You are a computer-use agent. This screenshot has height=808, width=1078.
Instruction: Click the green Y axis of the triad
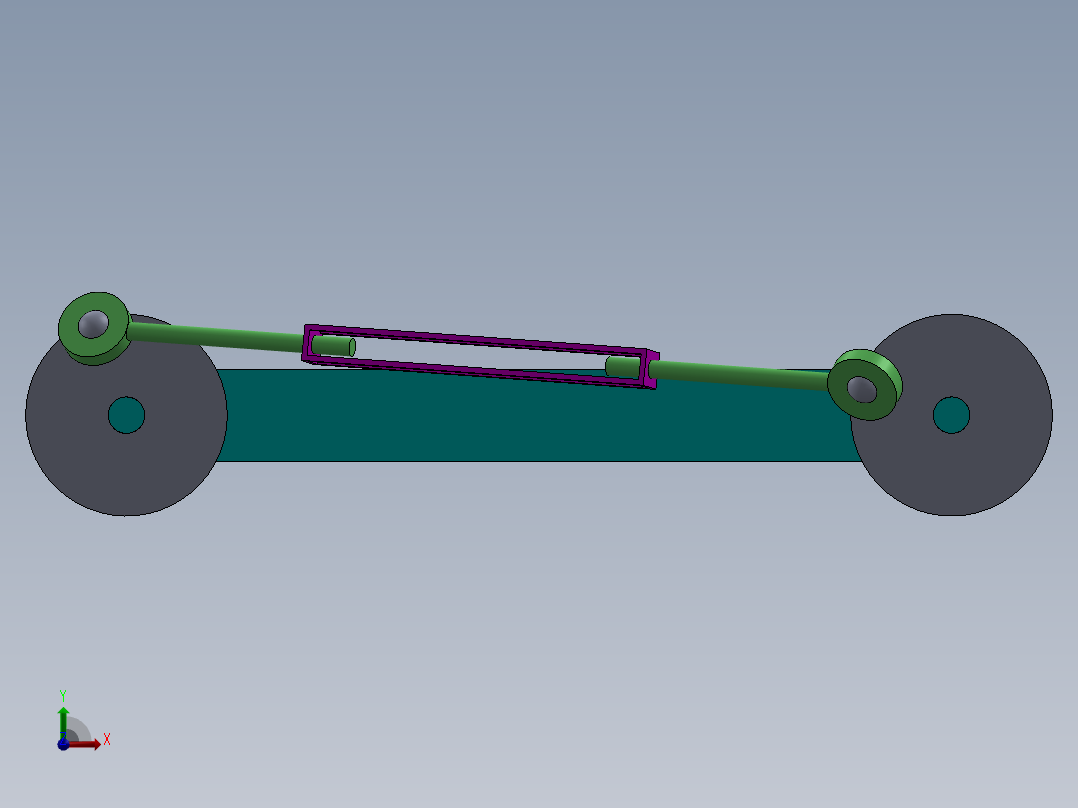[63, 722]
